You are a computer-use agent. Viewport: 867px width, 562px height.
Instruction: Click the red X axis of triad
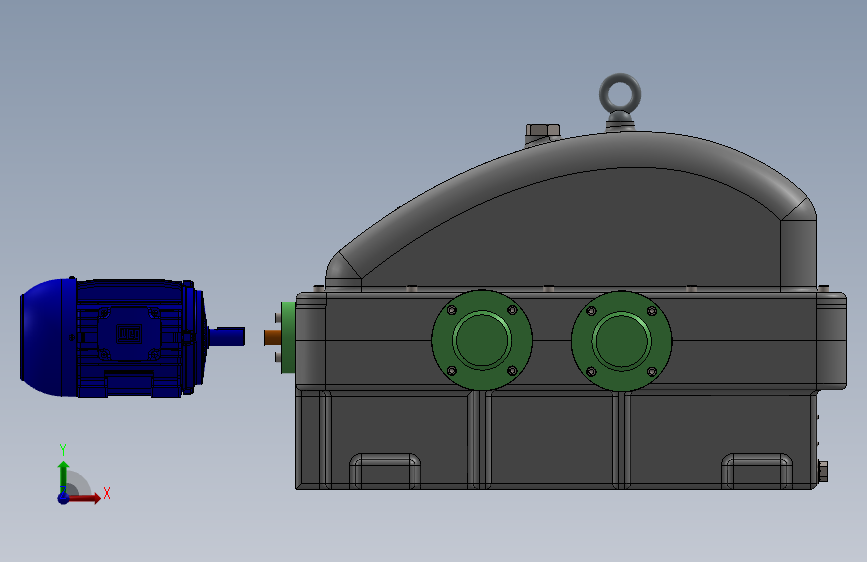[84, 498]
